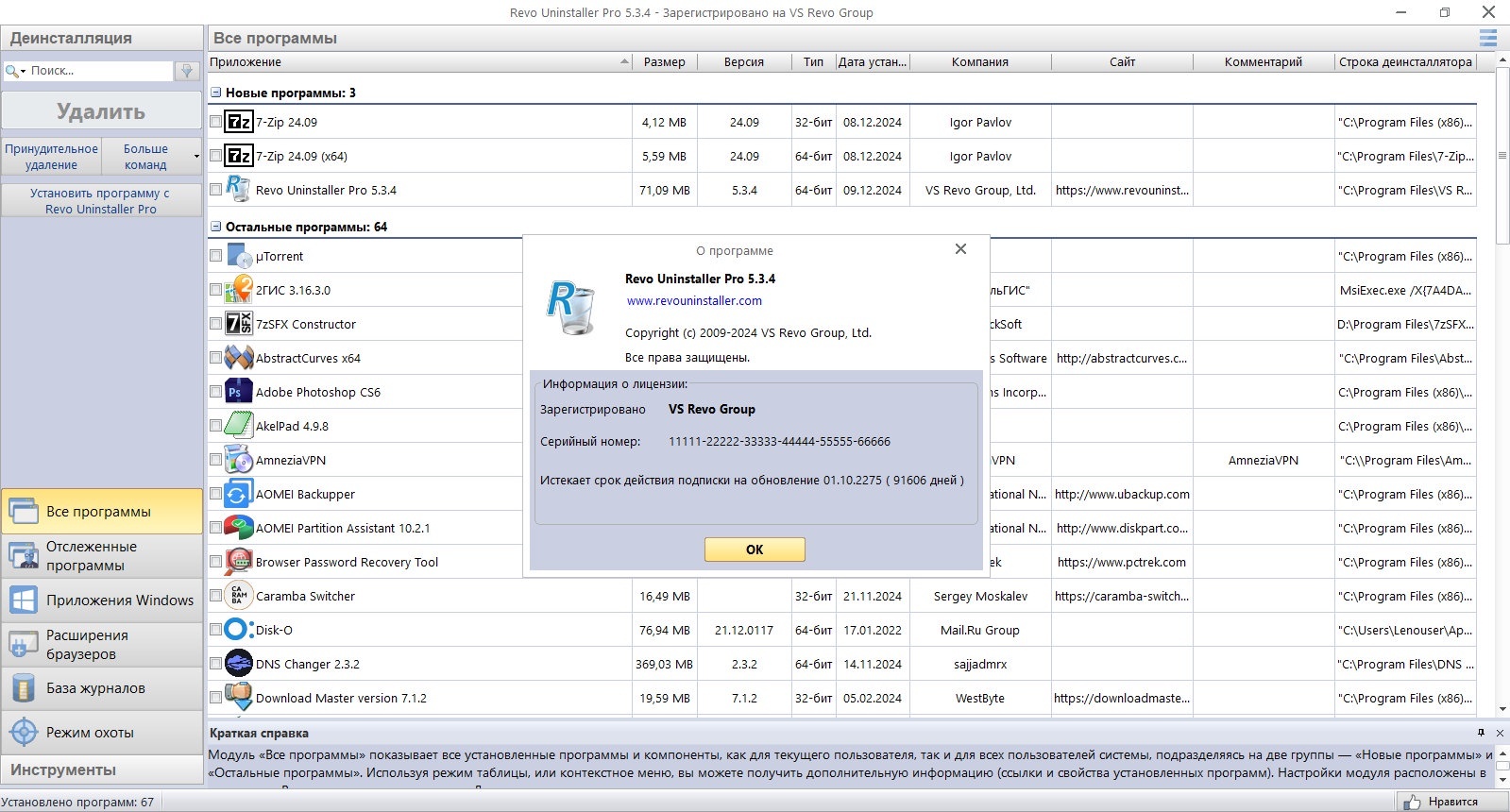Click Принудительное удаление button
The width and height of the screenshot is (1510, 812).
click(51, 157)
